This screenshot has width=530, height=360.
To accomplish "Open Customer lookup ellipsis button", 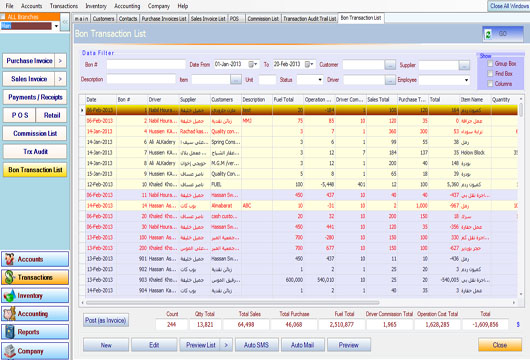I will click(390, 65).
